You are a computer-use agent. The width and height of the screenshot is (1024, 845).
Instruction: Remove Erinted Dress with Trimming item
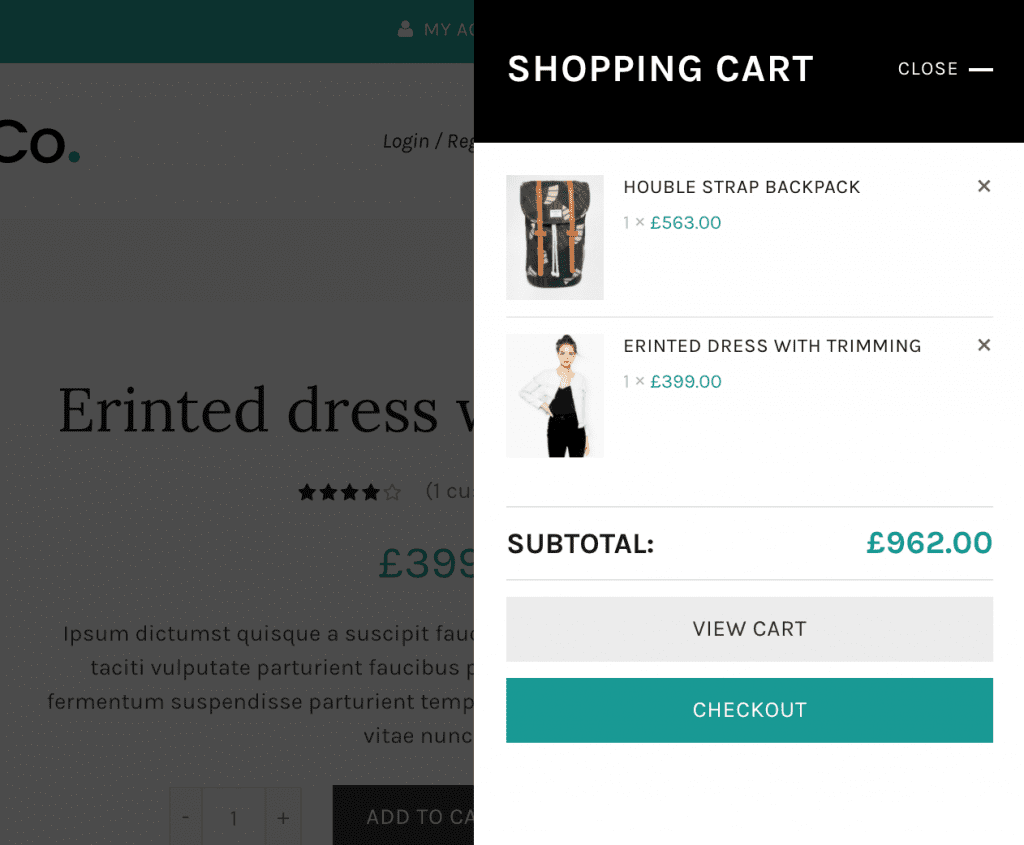pyautogui.click(x=984, y=345)
